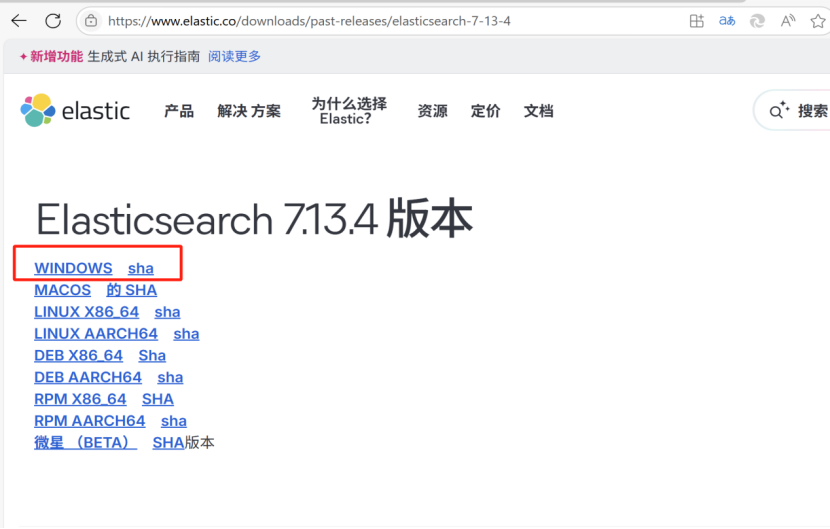Download the DEB X86_64 package
This screenshot has height=529, width=830.
coord(78,355)
